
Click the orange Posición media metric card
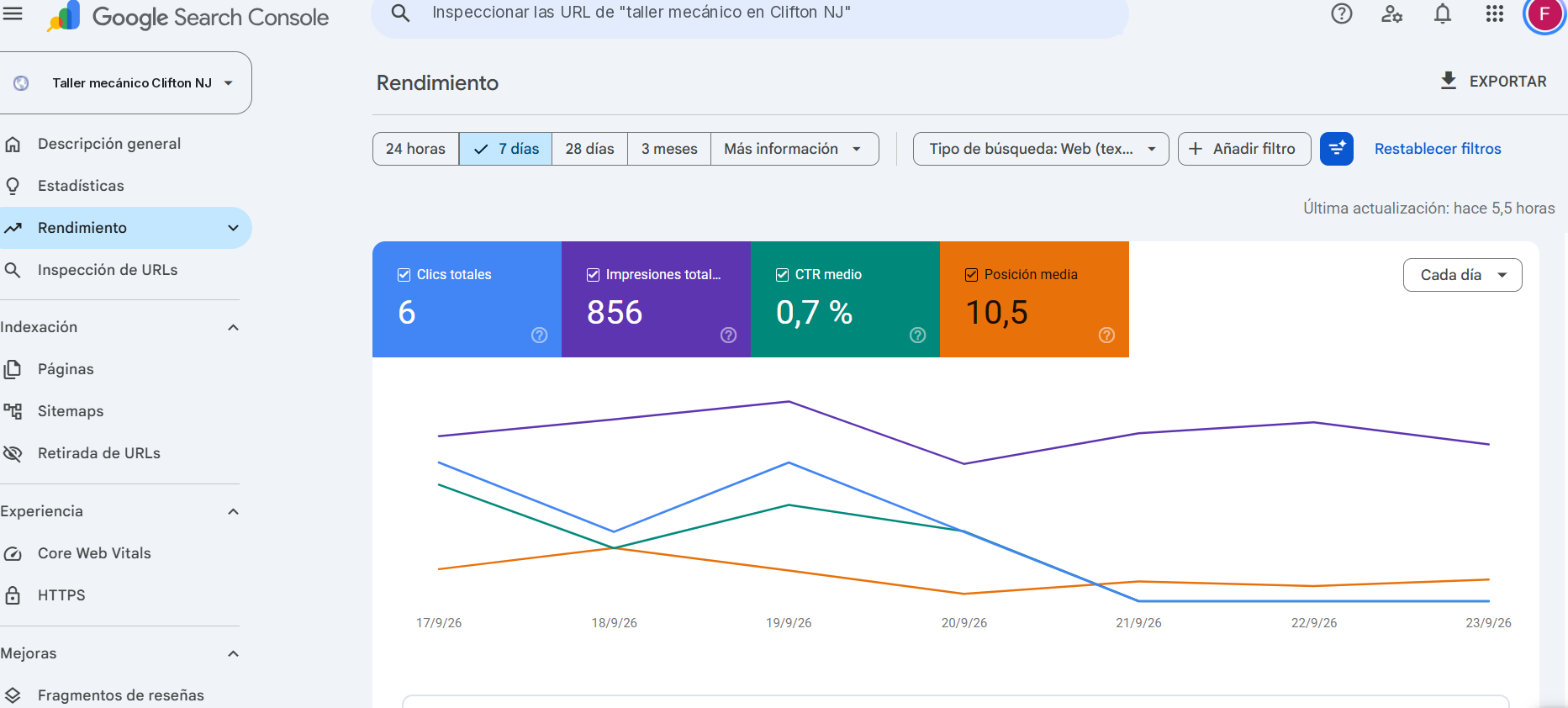click(x=1034, y=299)
